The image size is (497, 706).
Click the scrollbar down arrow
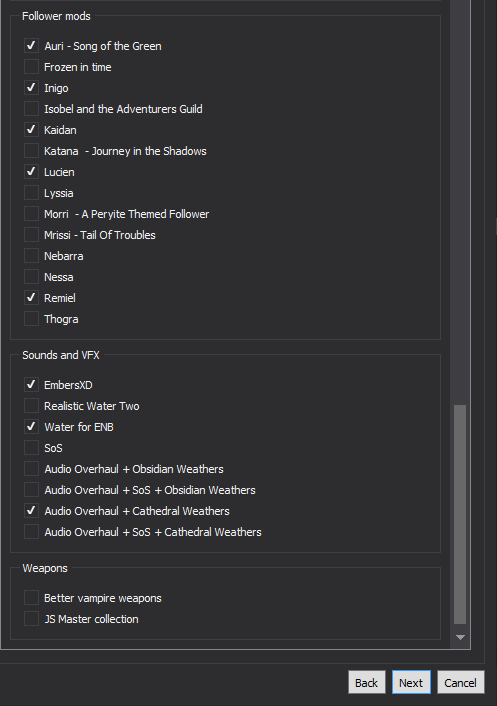point(460,638)
